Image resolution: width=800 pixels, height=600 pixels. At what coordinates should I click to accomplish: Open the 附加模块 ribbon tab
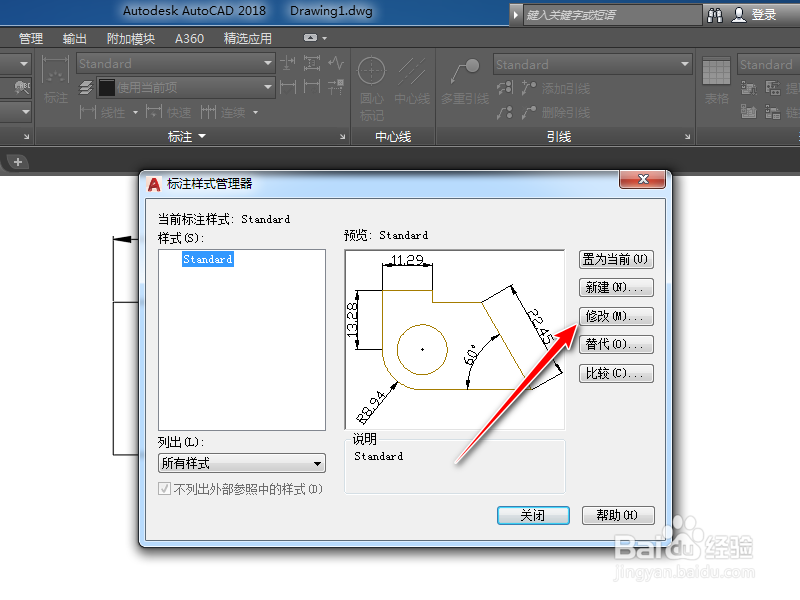[x=131, y=39]
